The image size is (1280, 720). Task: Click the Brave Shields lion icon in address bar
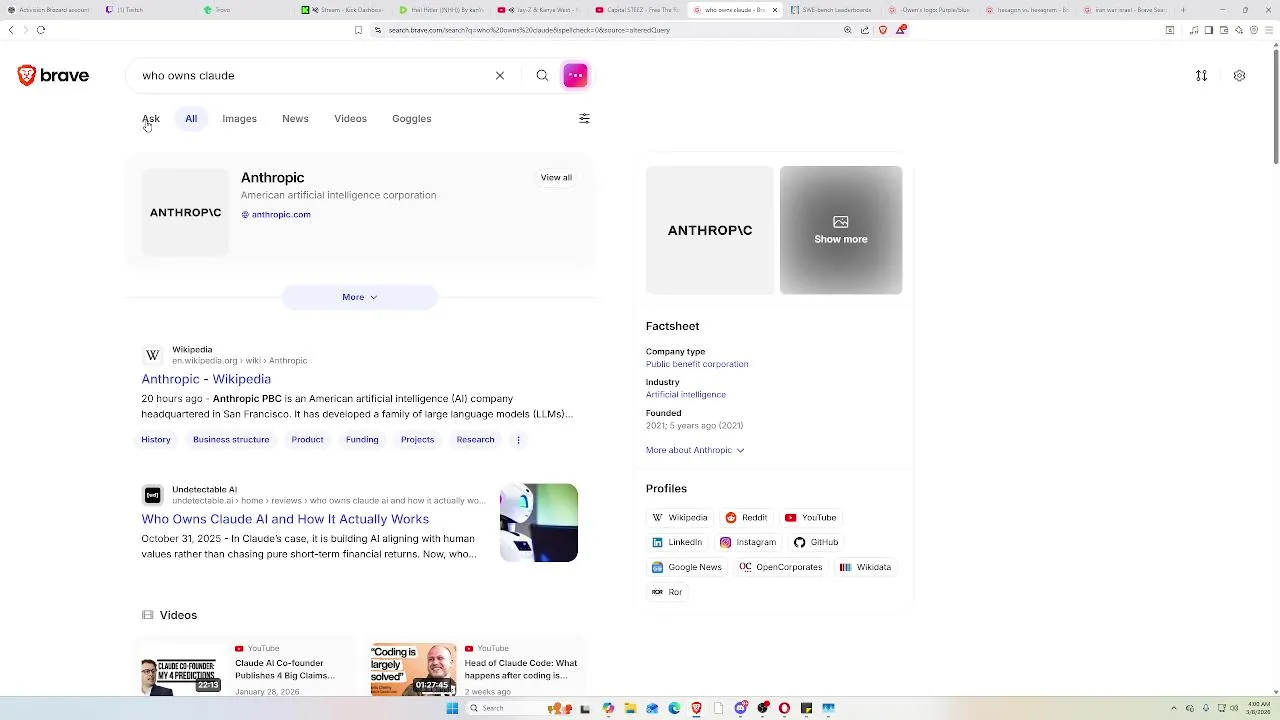pyautogui.click(x=882, y=30)
